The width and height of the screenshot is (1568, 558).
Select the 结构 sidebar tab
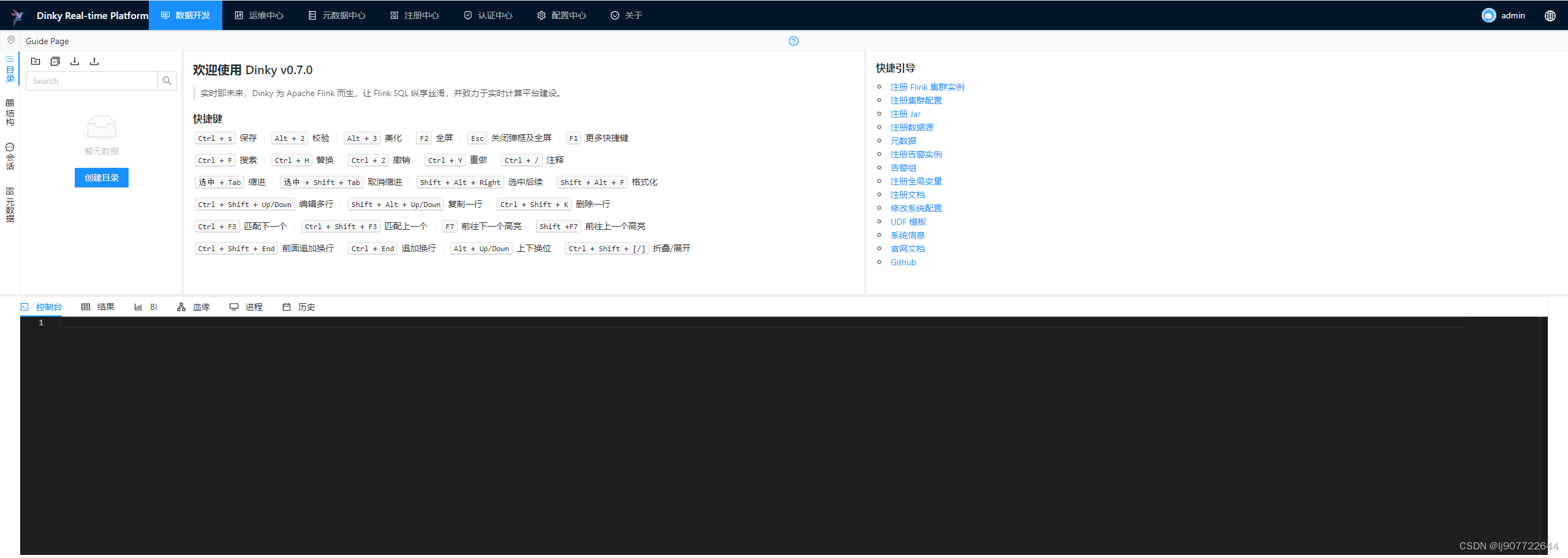pyautogui.click(x=10, y=113)
